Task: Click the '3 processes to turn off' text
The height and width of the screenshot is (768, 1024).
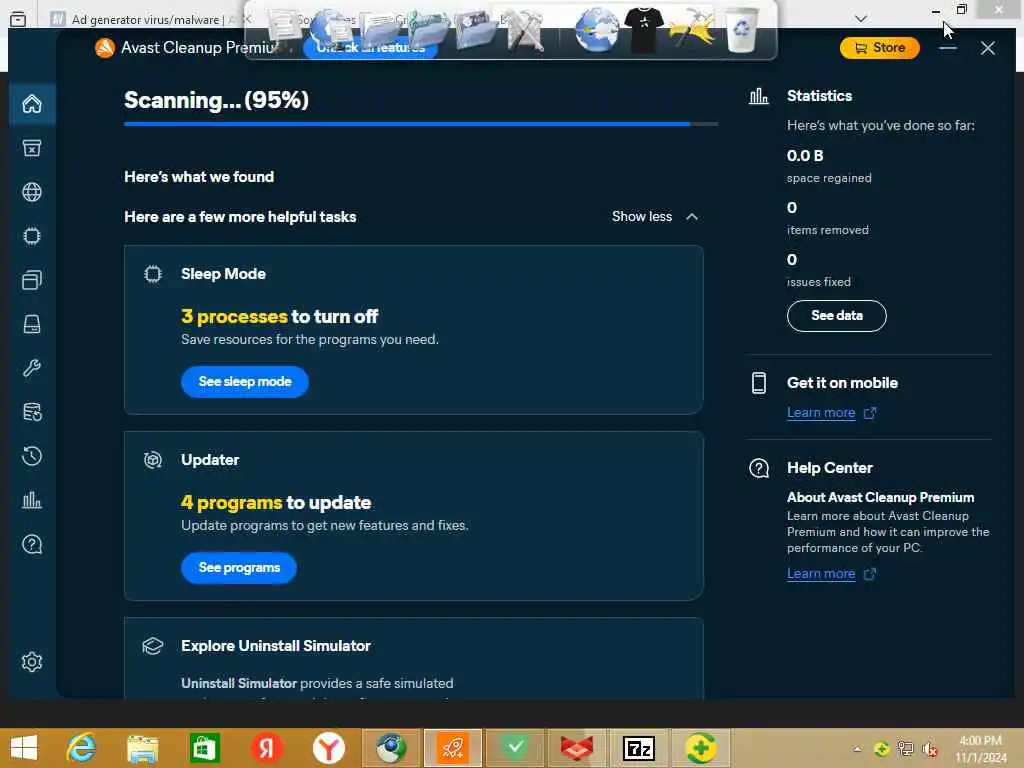Action: tap(280, 317)
